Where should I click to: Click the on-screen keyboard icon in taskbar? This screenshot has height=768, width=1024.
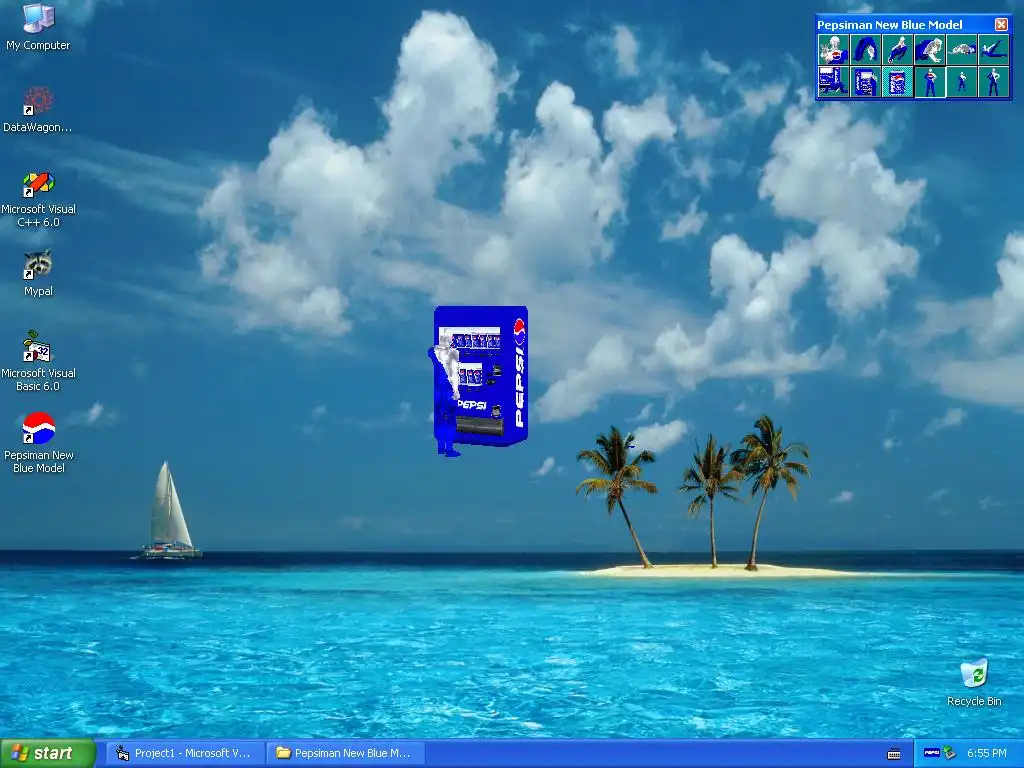(894, 754)
